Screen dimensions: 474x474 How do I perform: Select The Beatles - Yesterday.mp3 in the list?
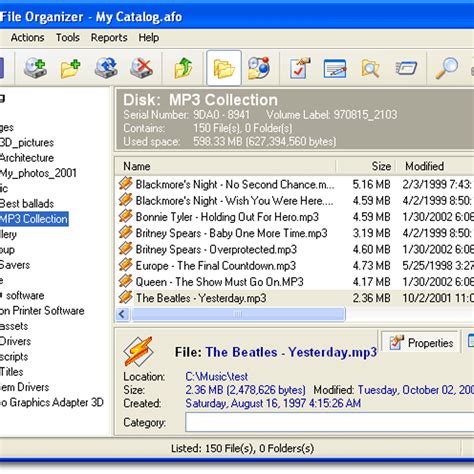tap(201, 298)
